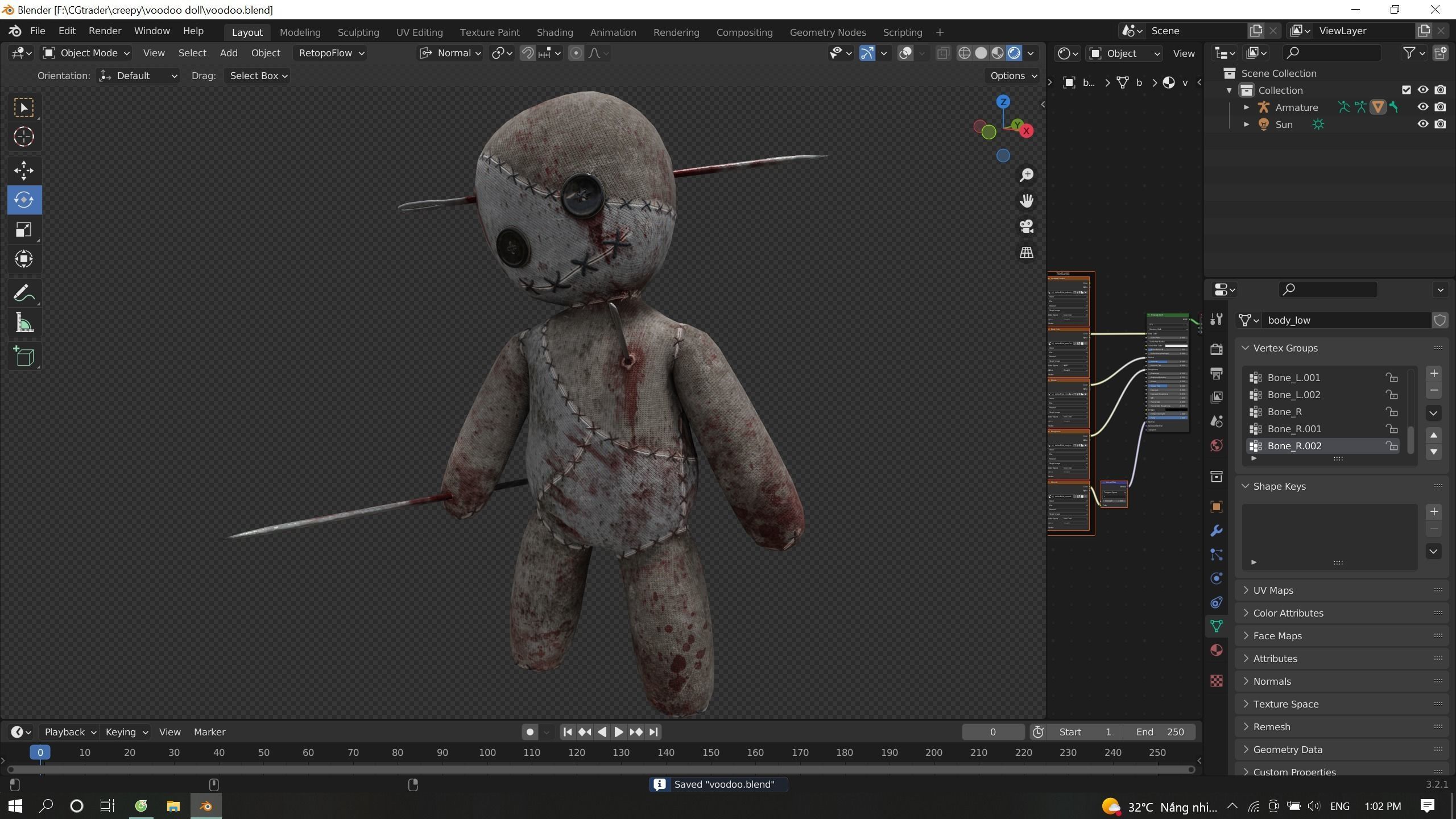
Task: Open the Modifier properties wrench tab
Action: (x=1217, y=531)
